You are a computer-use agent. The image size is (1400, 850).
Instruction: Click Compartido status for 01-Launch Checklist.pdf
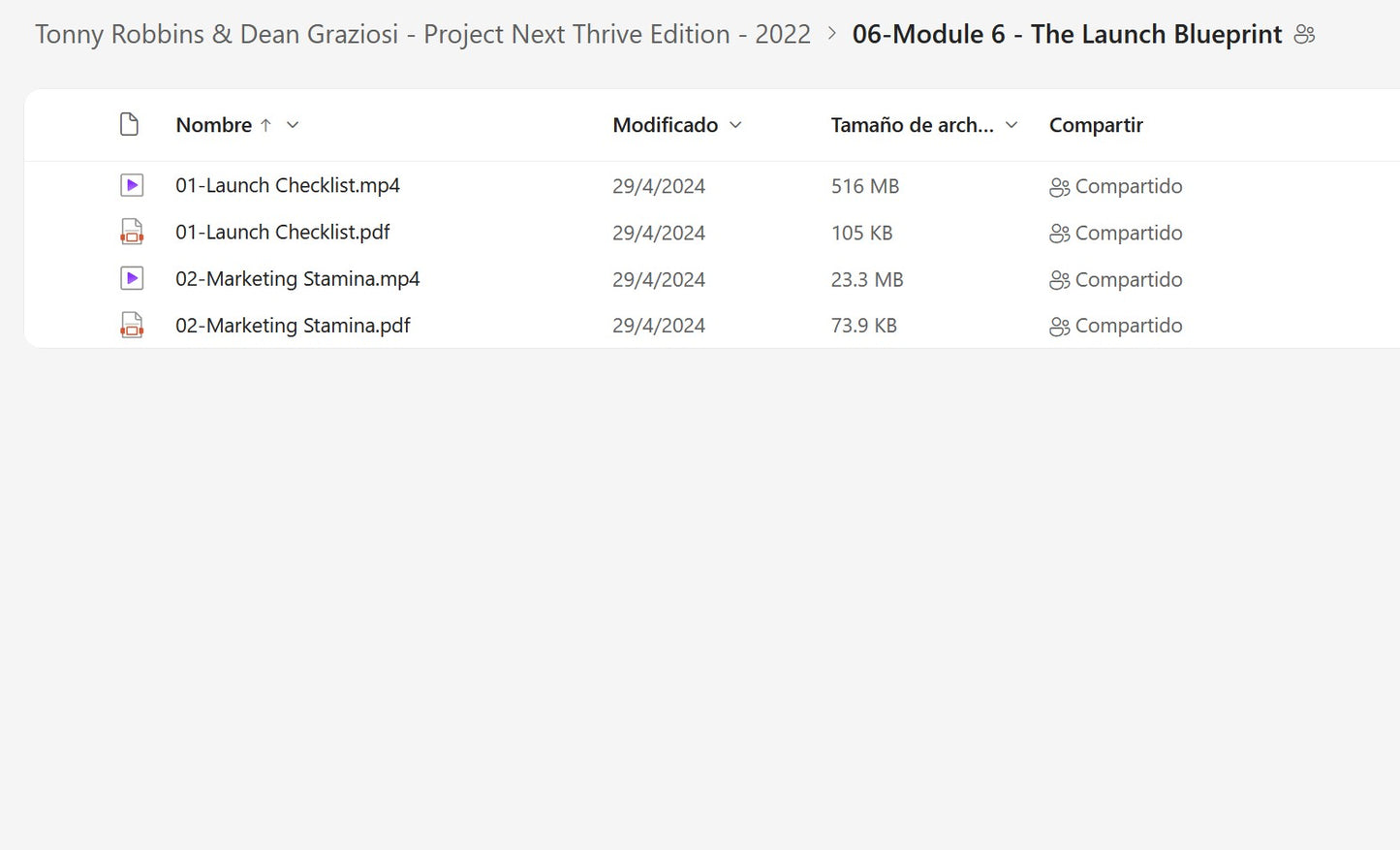tap(1128, 233)
